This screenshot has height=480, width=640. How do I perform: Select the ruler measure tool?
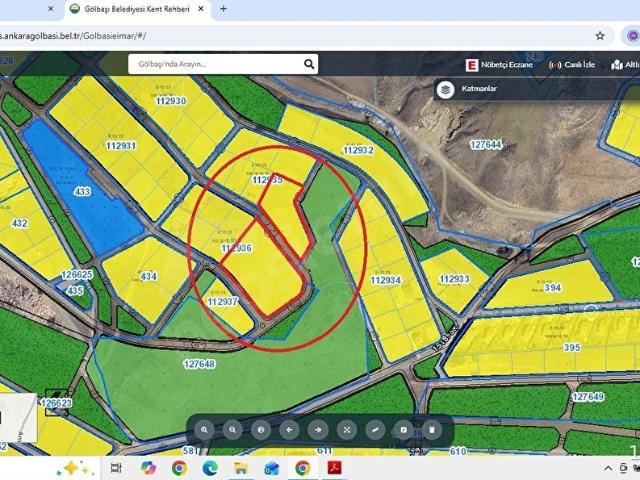pyautogui.click(x=375, y=430)
